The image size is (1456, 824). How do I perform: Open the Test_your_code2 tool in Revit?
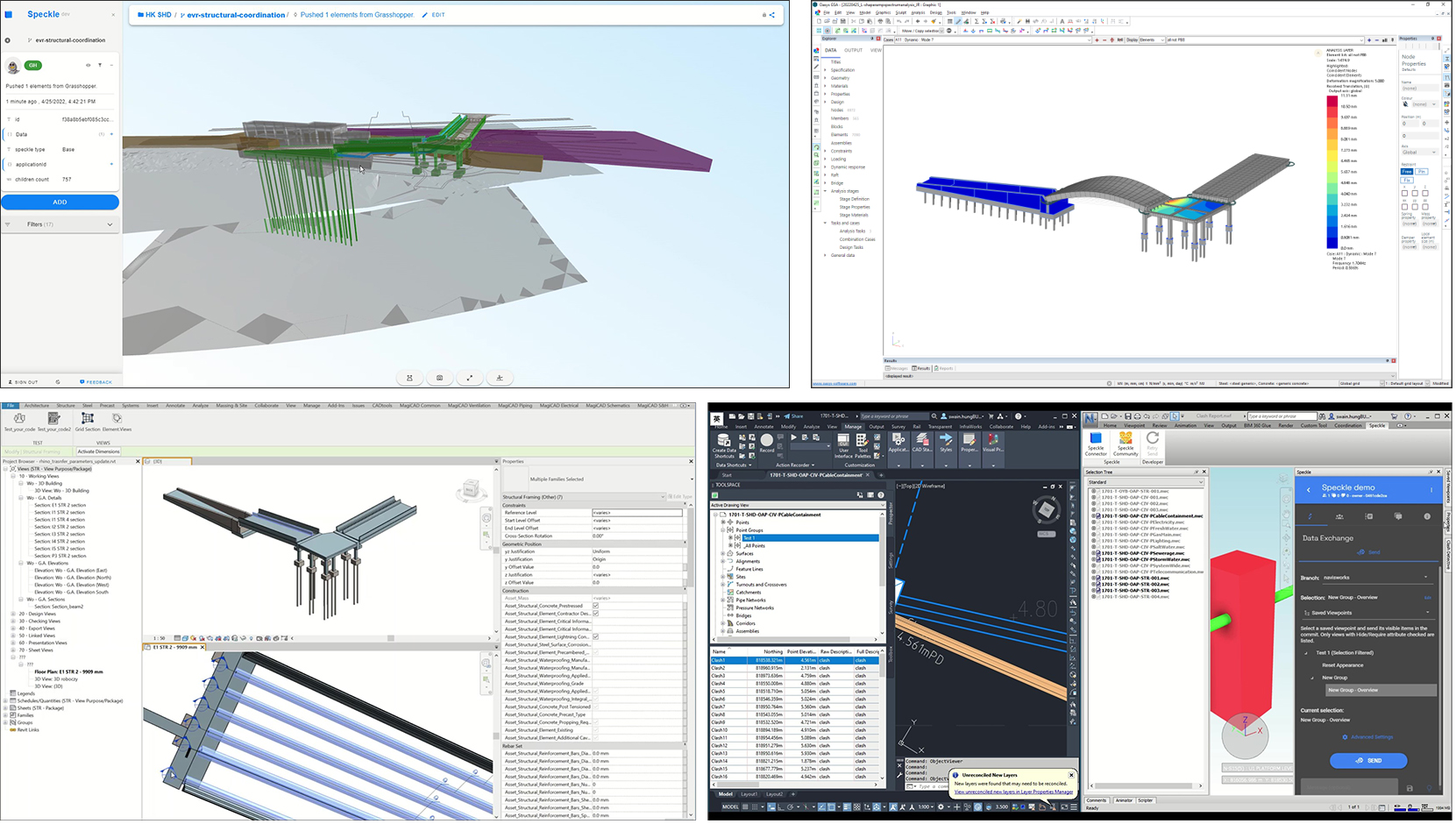pos(53,423)
